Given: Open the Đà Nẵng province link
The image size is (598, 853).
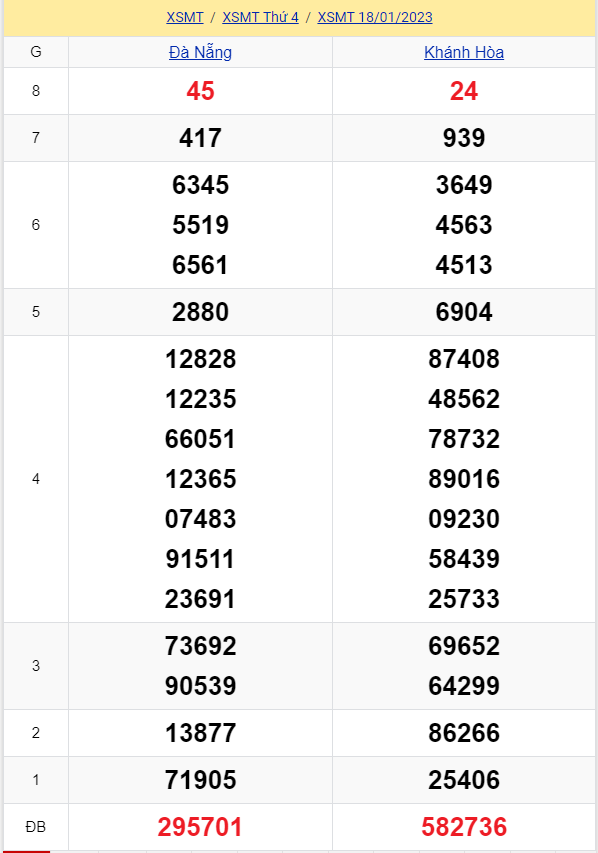Looking at the screenshot, I should click(200, 52).
